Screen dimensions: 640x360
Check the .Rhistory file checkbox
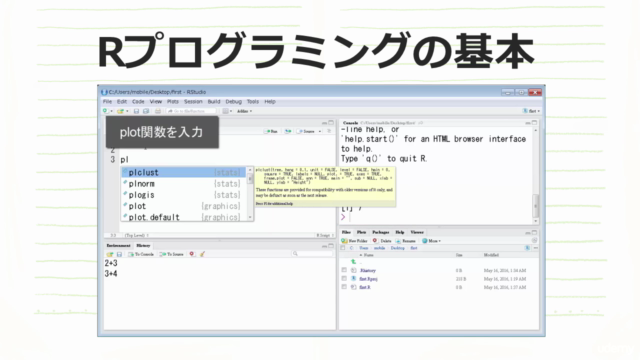click(x=344, y=270)
